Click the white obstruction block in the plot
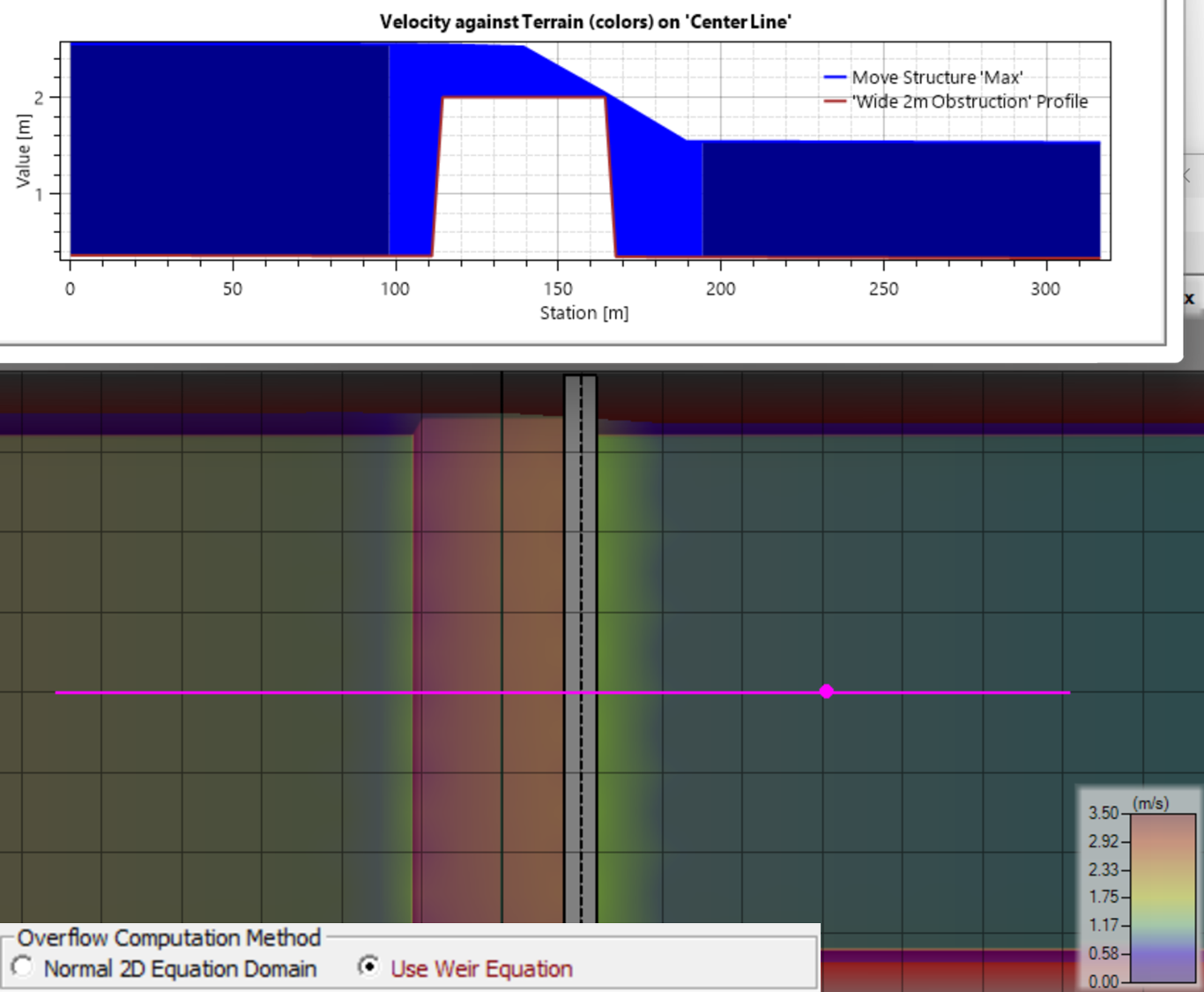The height and width of the screenshot is (992, 1204). click(524, 176)
